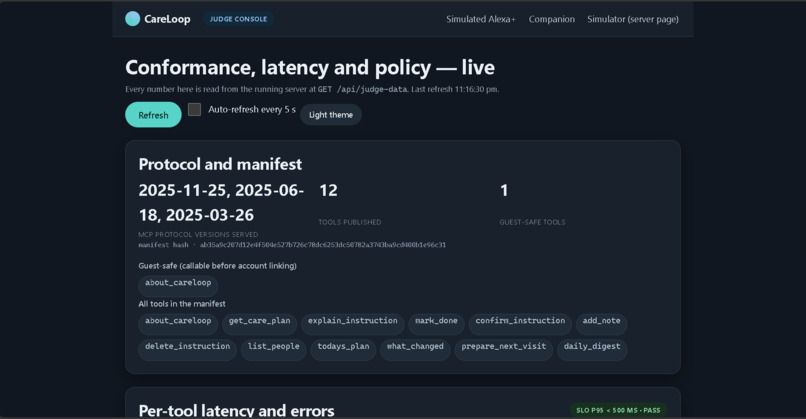Click the All tools in the manifest label
This screenshot has width=806, height=419.
(x=182, y=304)
